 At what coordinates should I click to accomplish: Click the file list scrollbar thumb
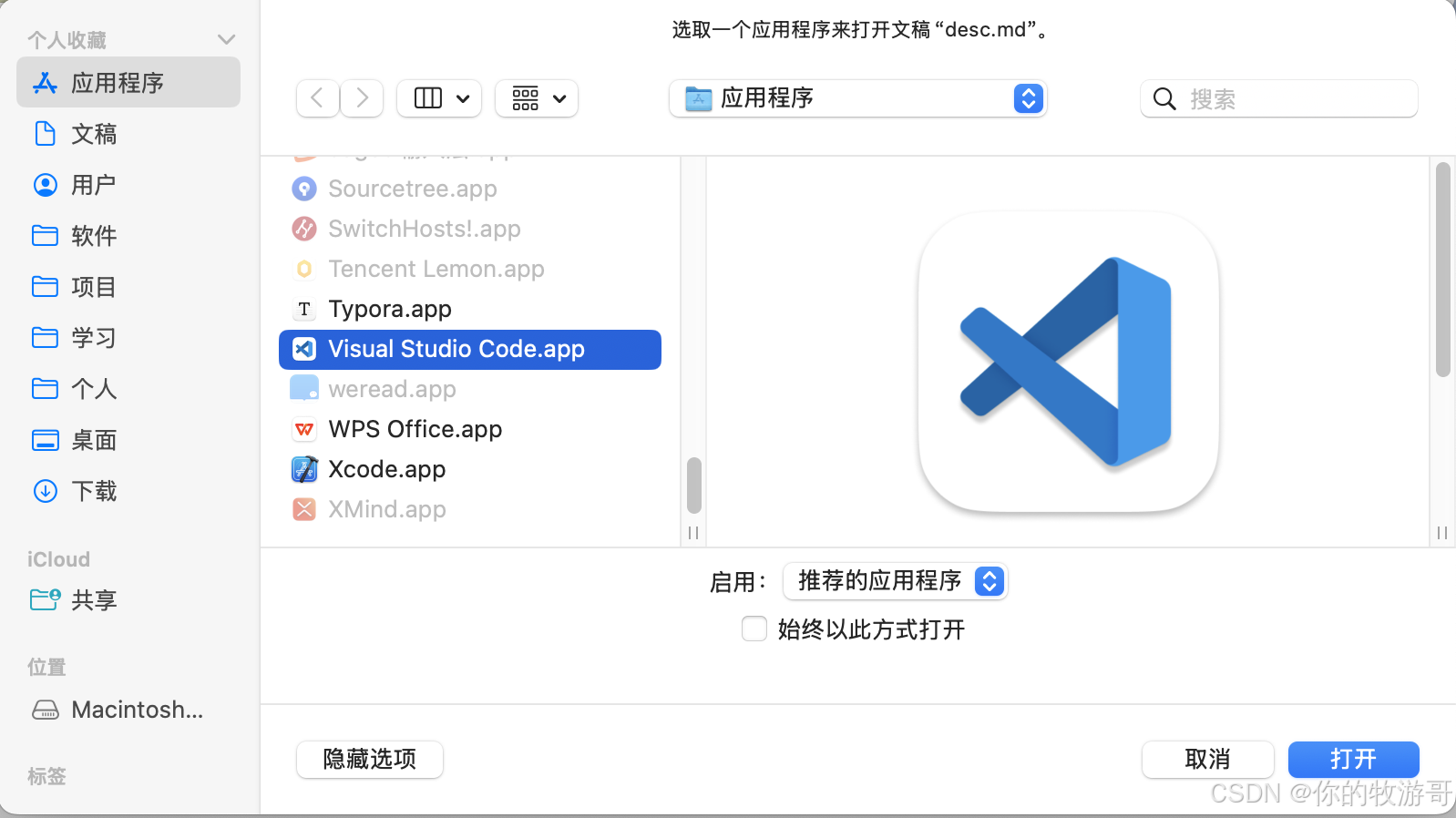pos(694,486)
